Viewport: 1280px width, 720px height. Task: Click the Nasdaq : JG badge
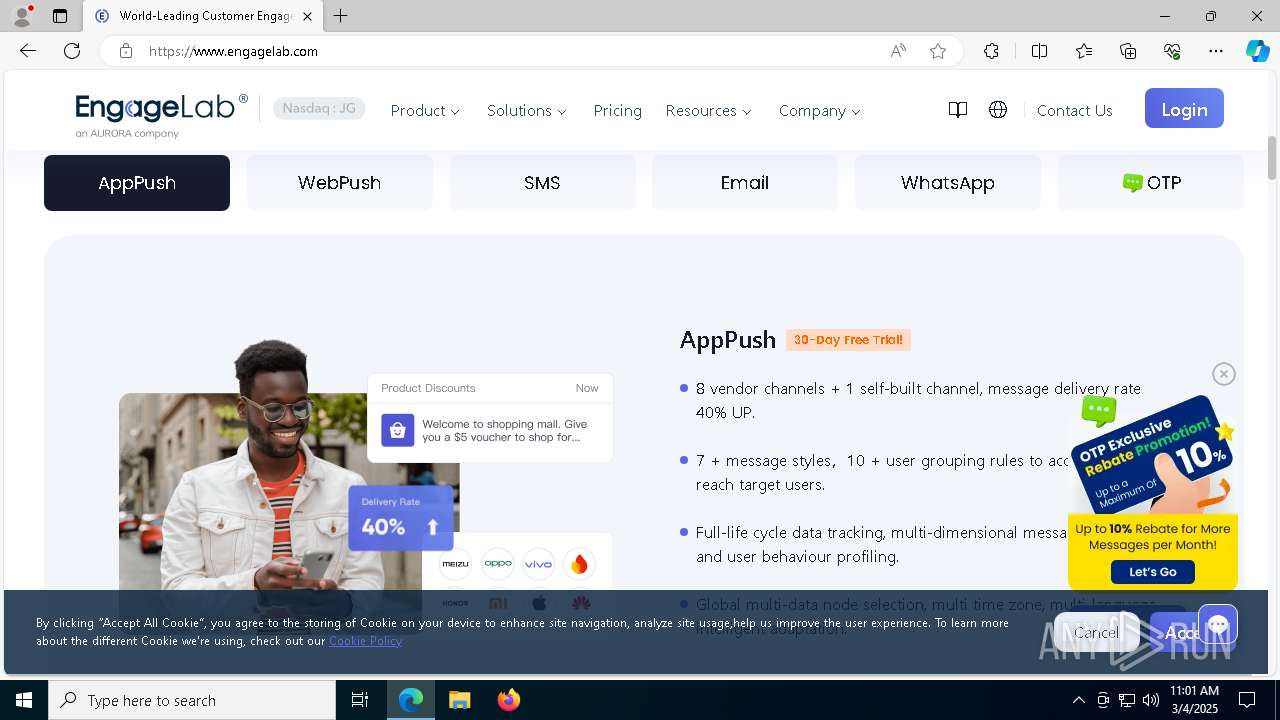[x=319, y=109]
